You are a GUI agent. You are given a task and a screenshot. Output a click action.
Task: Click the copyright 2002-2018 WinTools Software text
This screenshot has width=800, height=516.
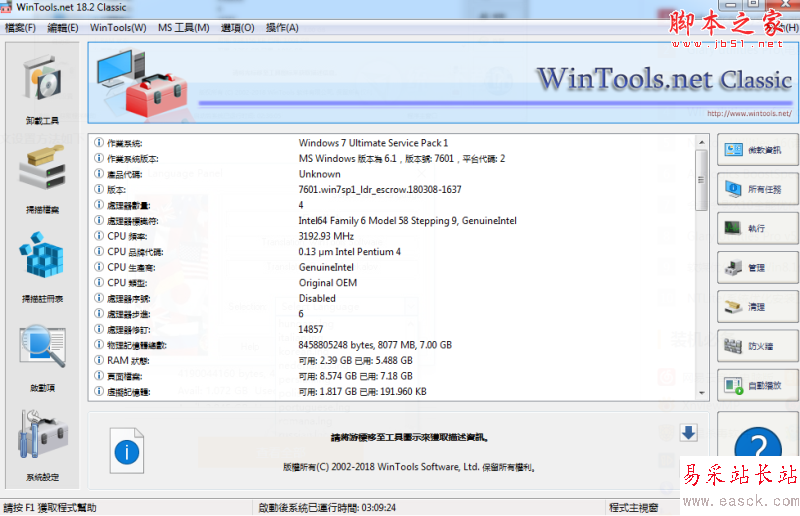tap(409, 467)
